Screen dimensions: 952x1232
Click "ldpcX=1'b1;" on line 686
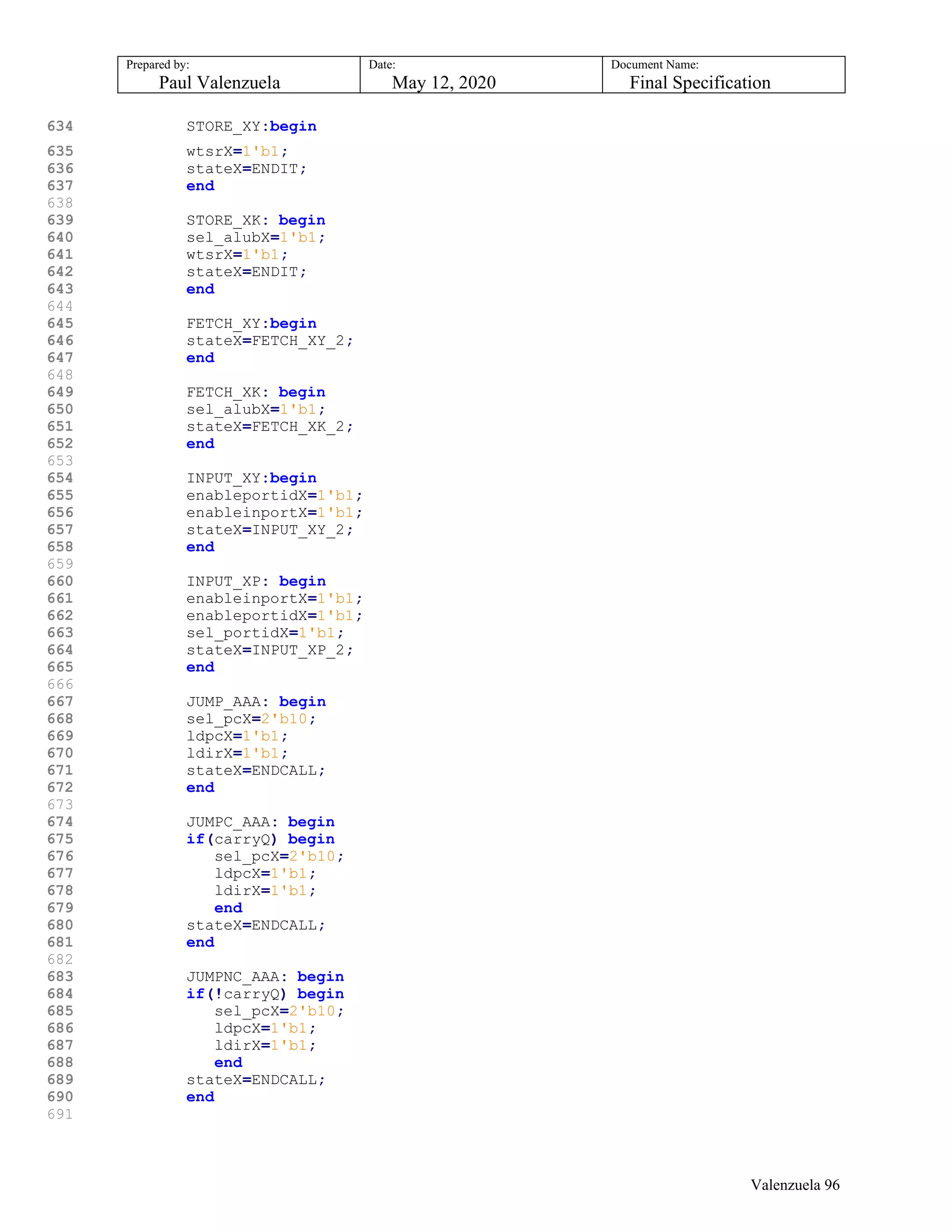coord(265,1028)
